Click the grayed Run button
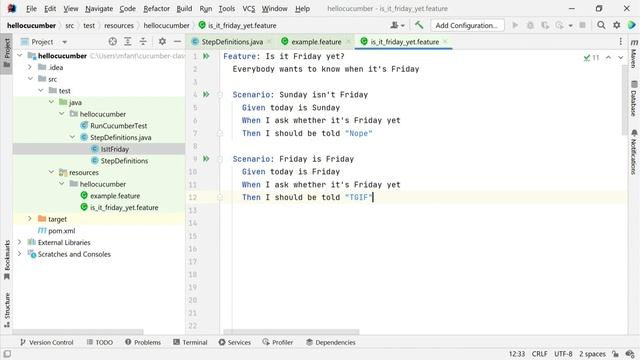Screen dimensions: 640x360 point(515,25)
